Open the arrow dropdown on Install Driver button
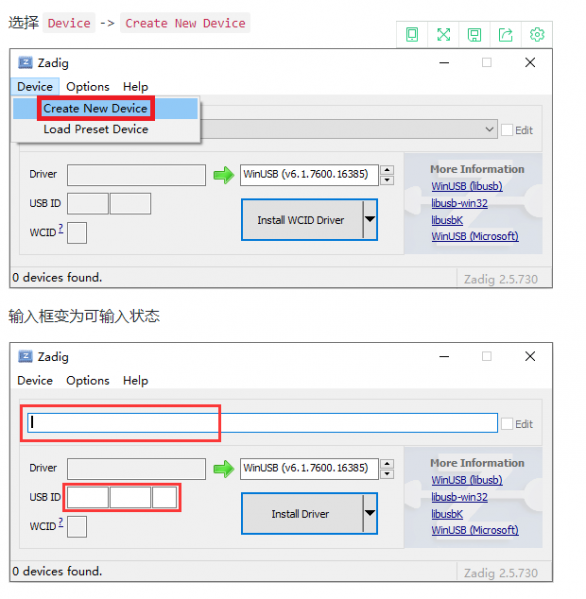586x599 pixels. click(370, 513)
